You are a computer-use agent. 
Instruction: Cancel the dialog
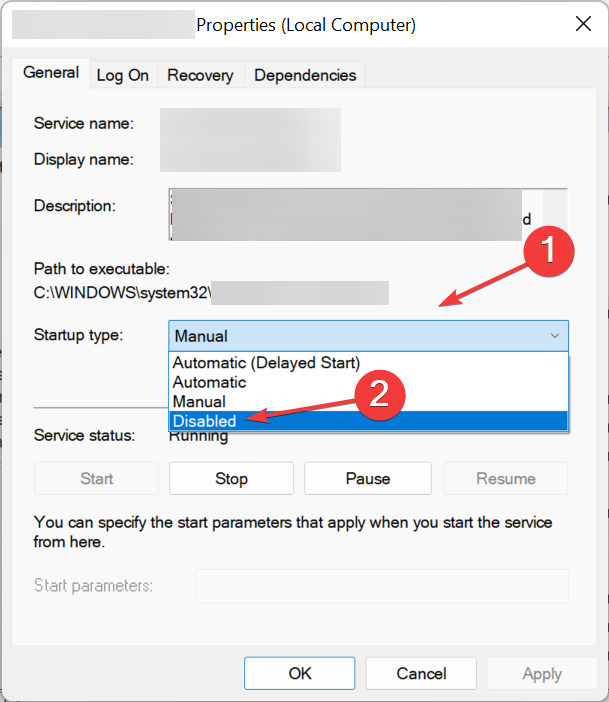coord(420,674)
